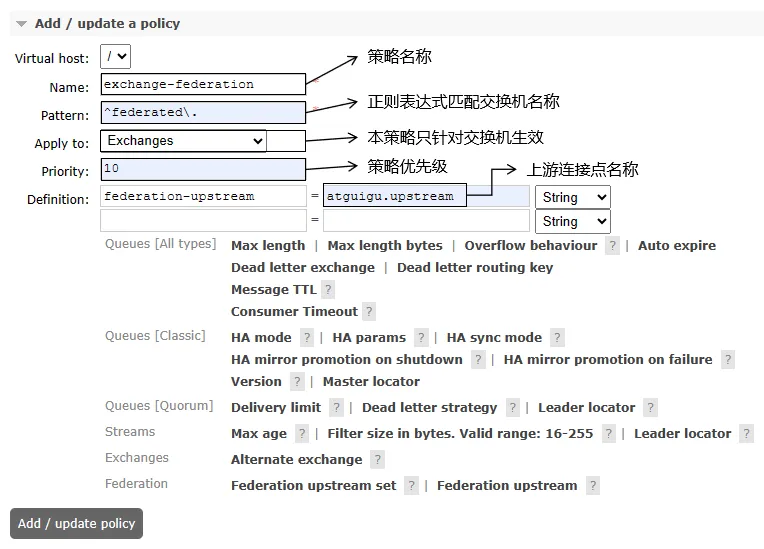The width and height of the screenshot is (764, 549).
Task: Click help icon next to Overflow behaviour
Action: tap(612, 246)
